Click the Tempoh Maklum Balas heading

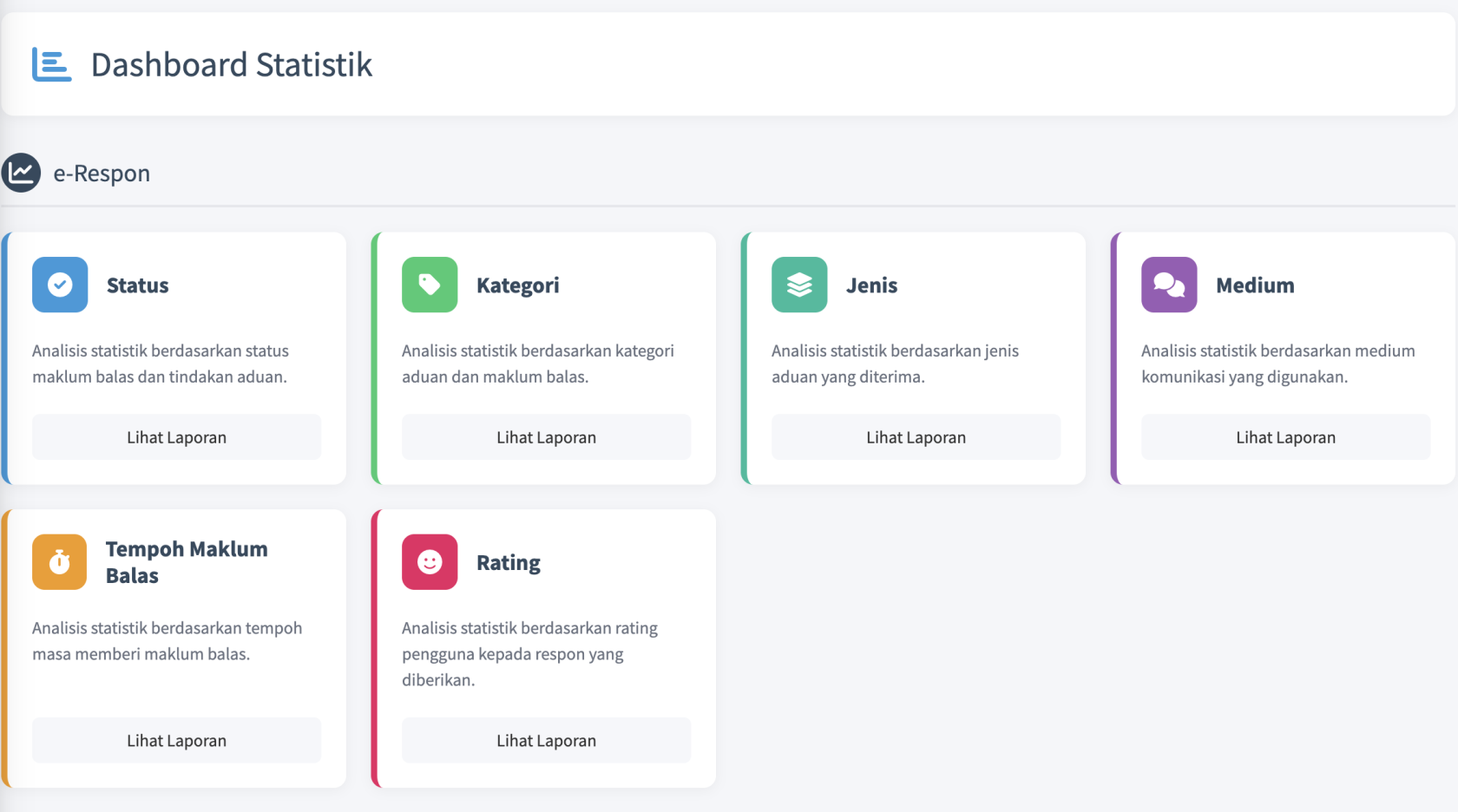(x=187, y=562)
